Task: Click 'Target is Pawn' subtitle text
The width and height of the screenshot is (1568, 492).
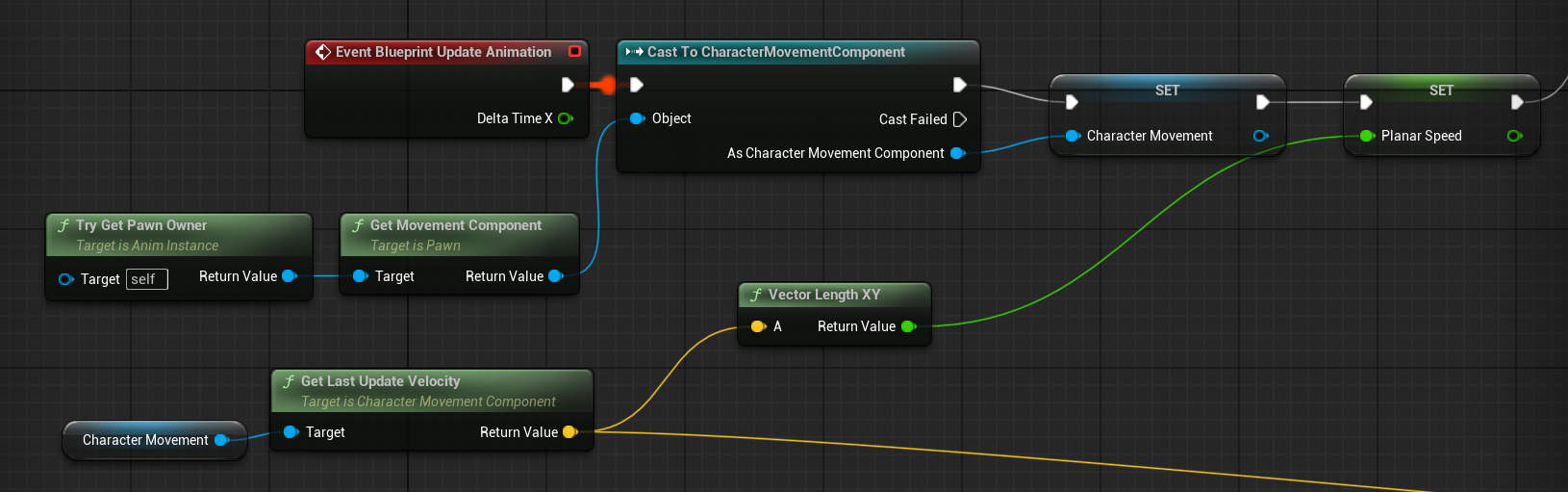Action: tap(416, 246)
